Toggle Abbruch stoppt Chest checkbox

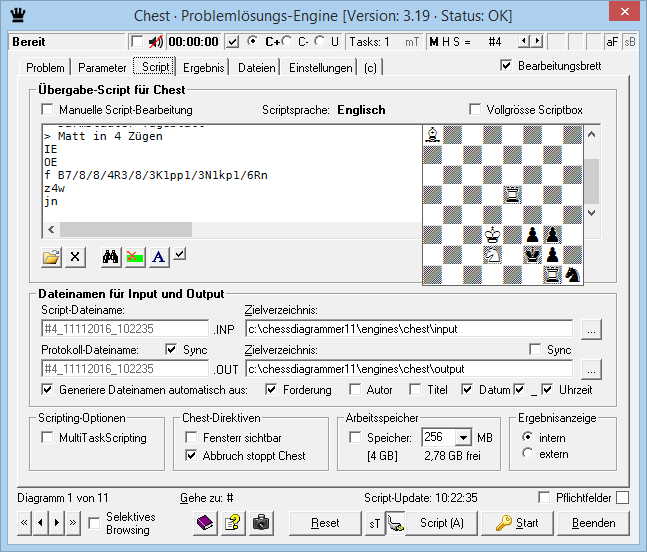[191, 455]
